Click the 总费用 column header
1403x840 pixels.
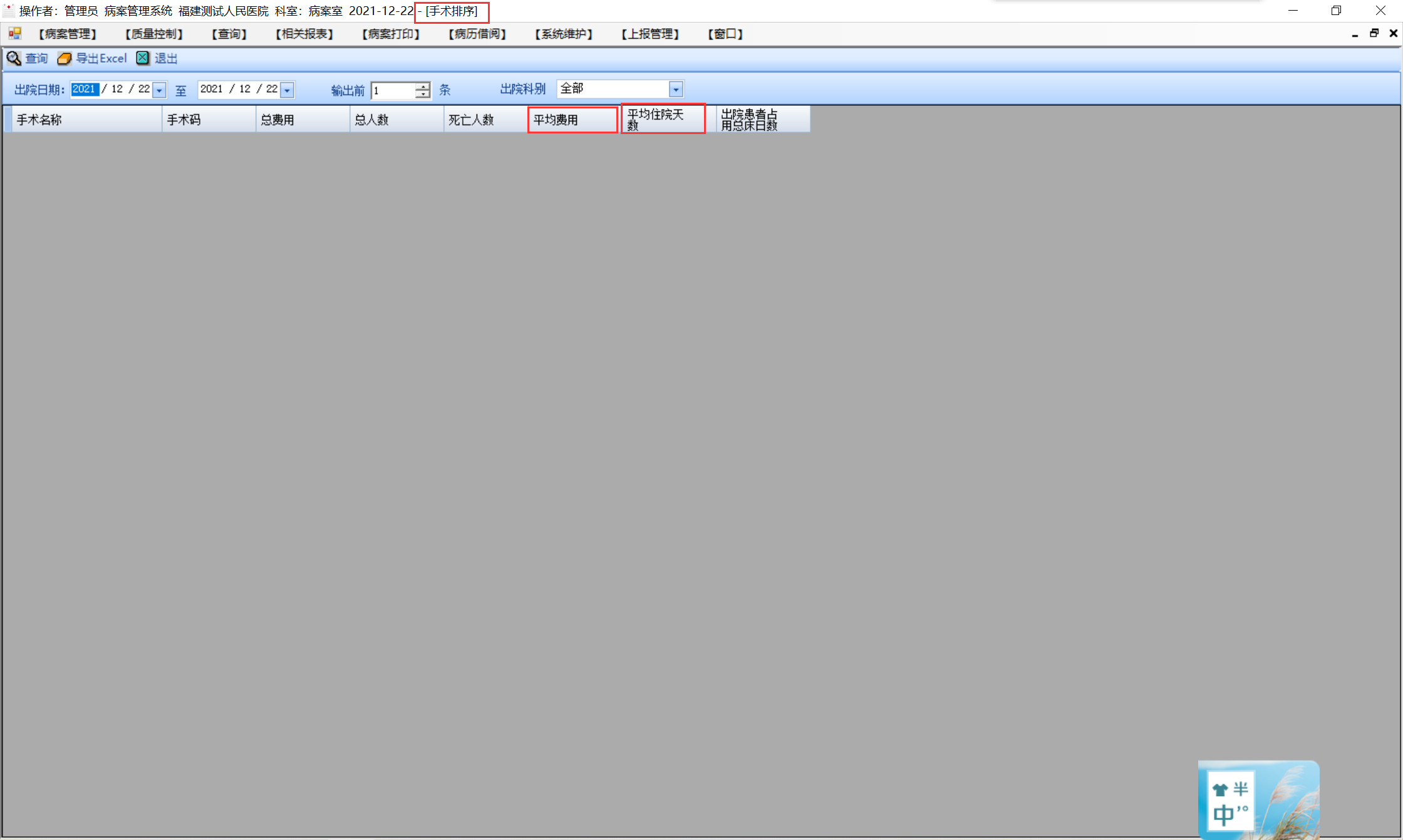point(302,120)
